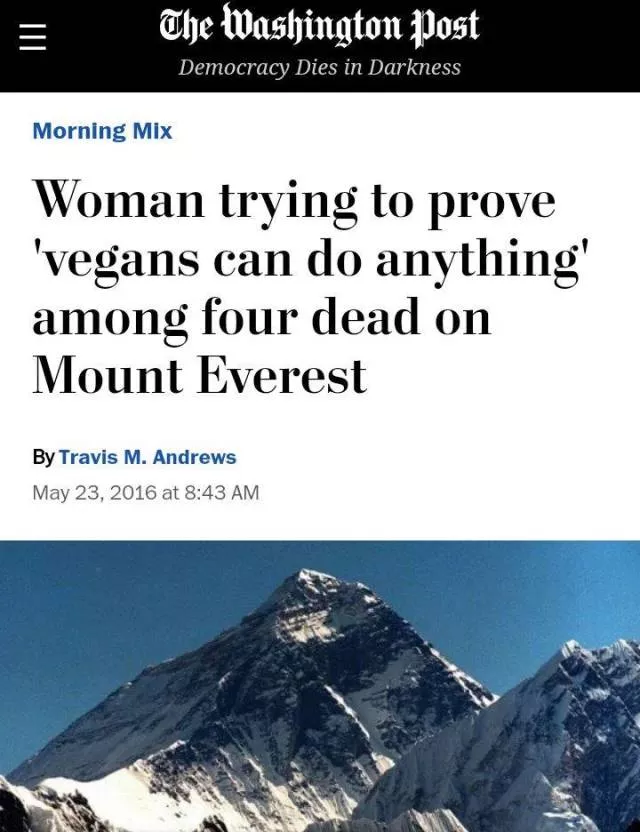Click the surname 'Andrews' in the byline
The width and height of the screenshot is (640, 832).
click(194, 457)
